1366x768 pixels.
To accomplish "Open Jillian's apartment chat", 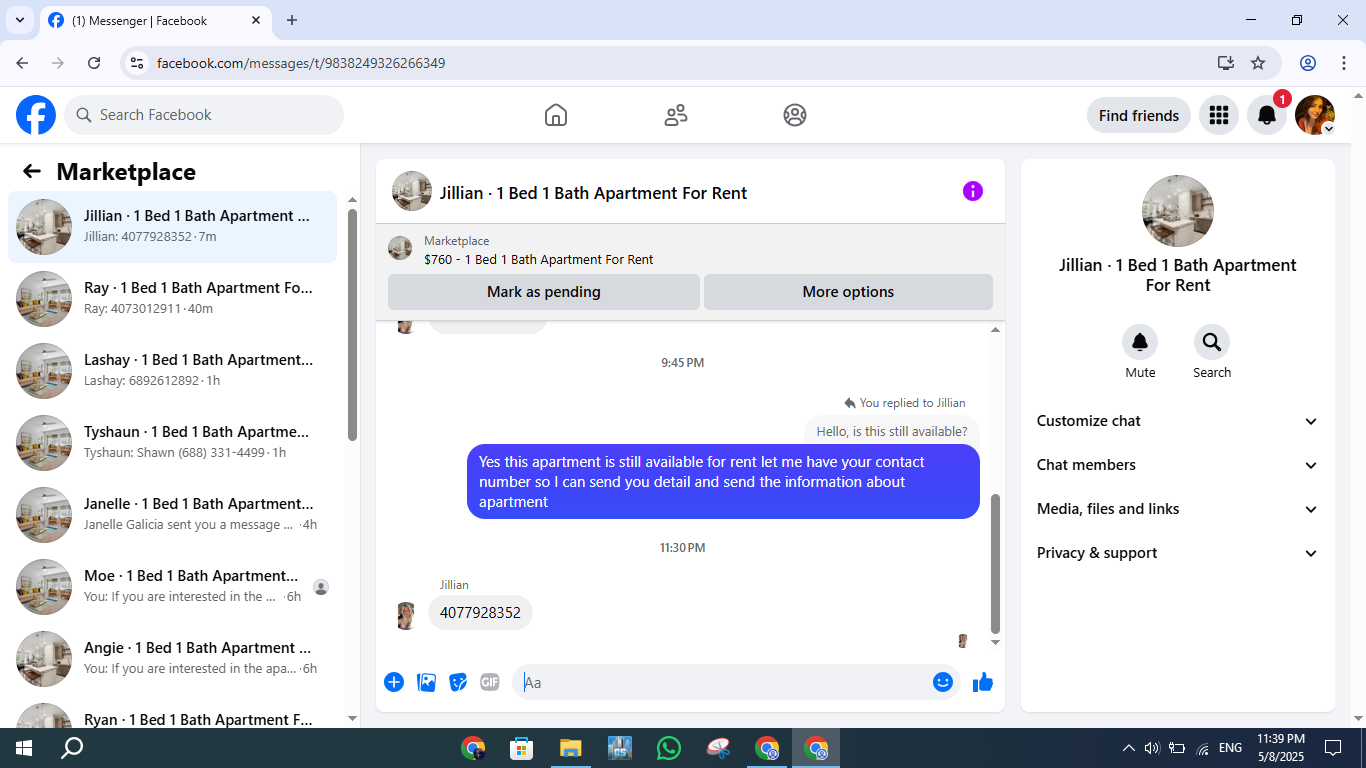I will (173, 227).
